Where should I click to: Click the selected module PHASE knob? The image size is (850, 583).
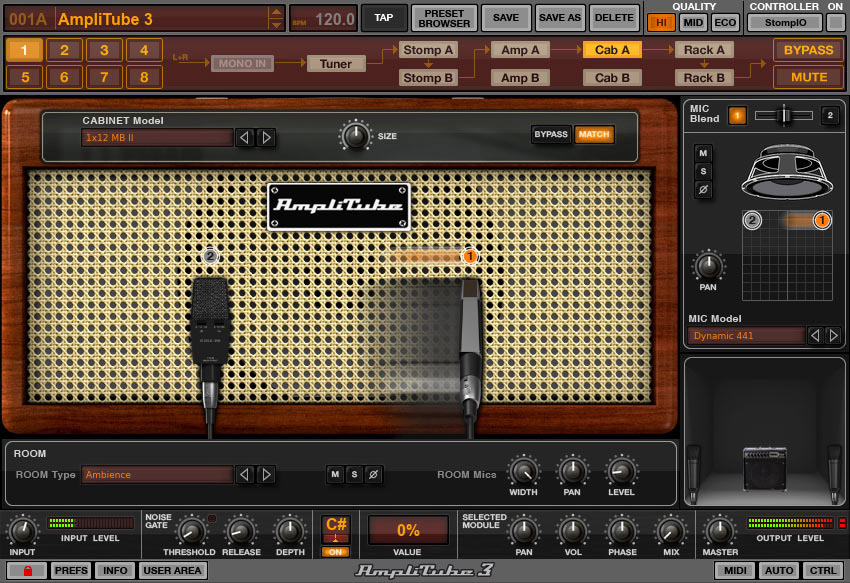coord(622,531)
